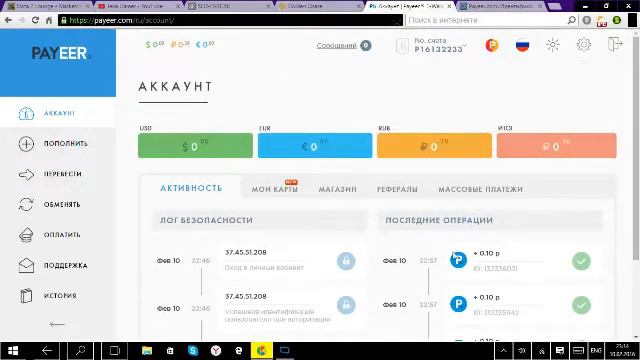Click the Пополнить plus icon
The width and height of the screenshot is (640, 360).
[x=26, y=144]
